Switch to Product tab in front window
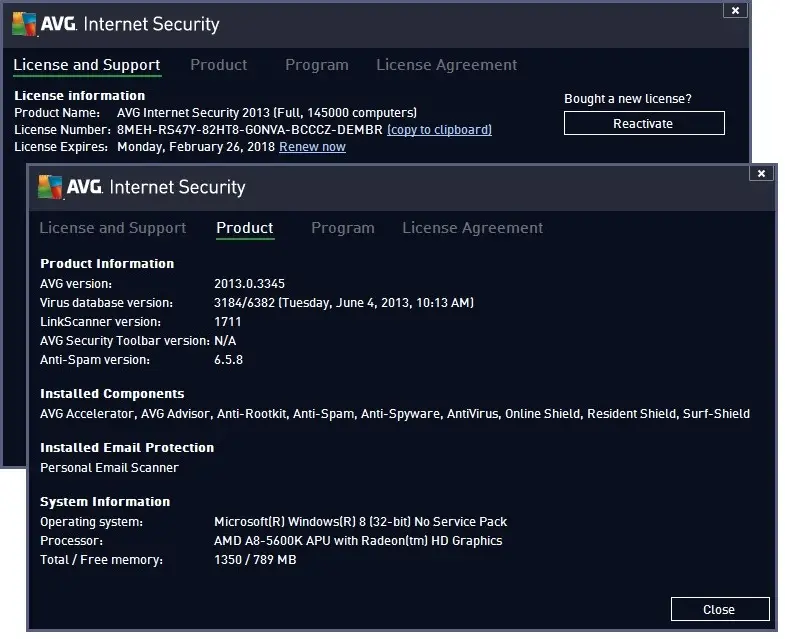This screenshot has height=639, width=785. (245, 228)
